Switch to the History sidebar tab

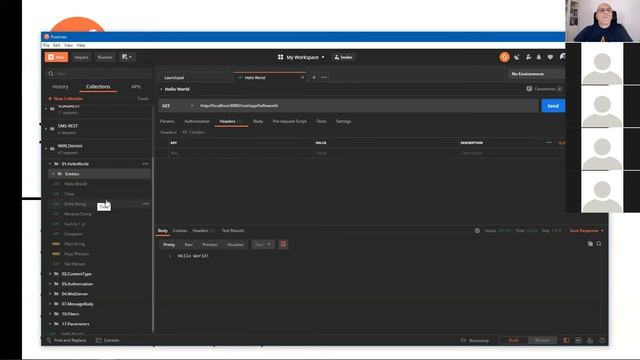(x=60, y=87)
